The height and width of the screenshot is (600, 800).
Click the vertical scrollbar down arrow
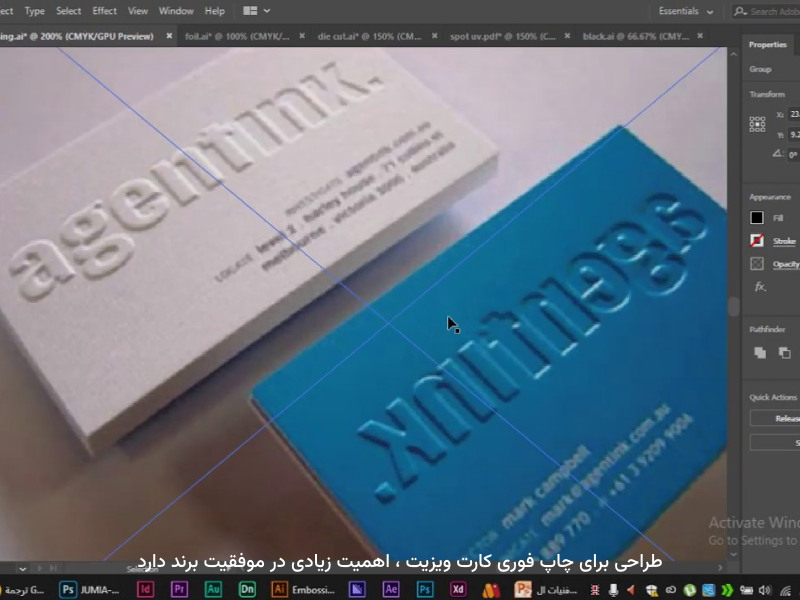[x=734, y=555]
